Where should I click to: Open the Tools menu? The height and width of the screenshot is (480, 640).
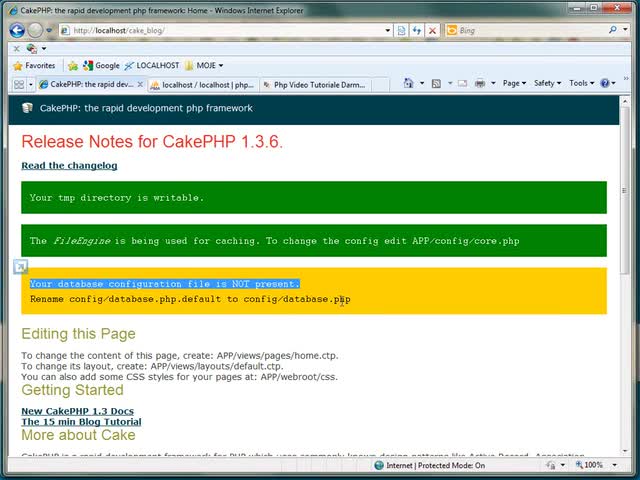582,83
